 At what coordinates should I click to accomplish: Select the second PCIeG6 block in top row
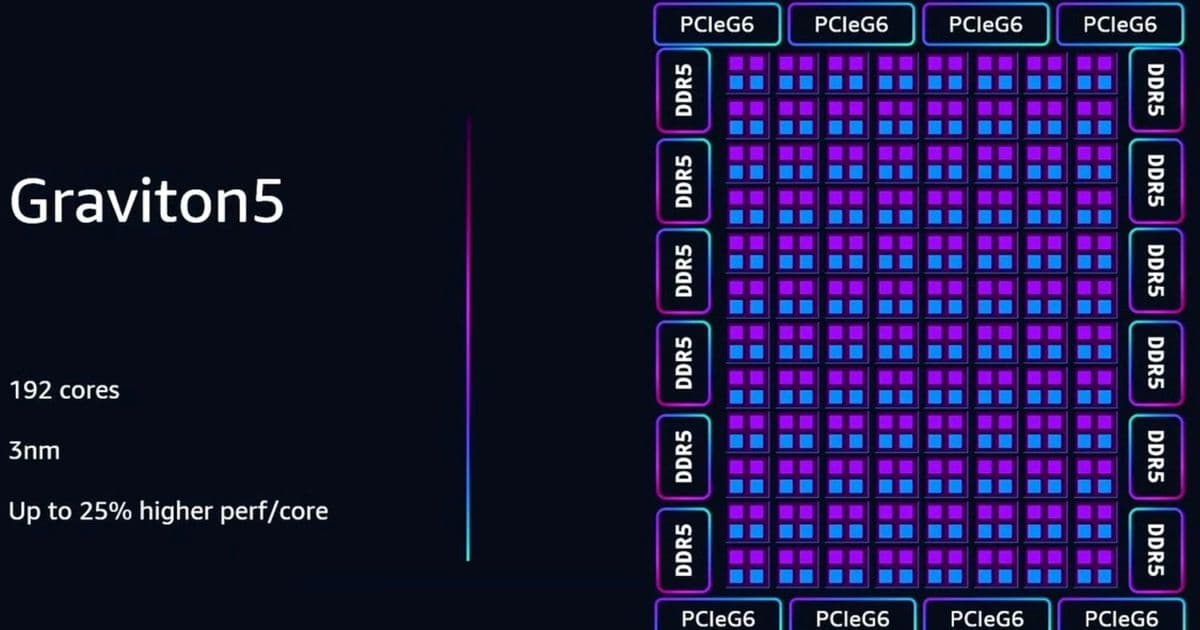point(851,25)
